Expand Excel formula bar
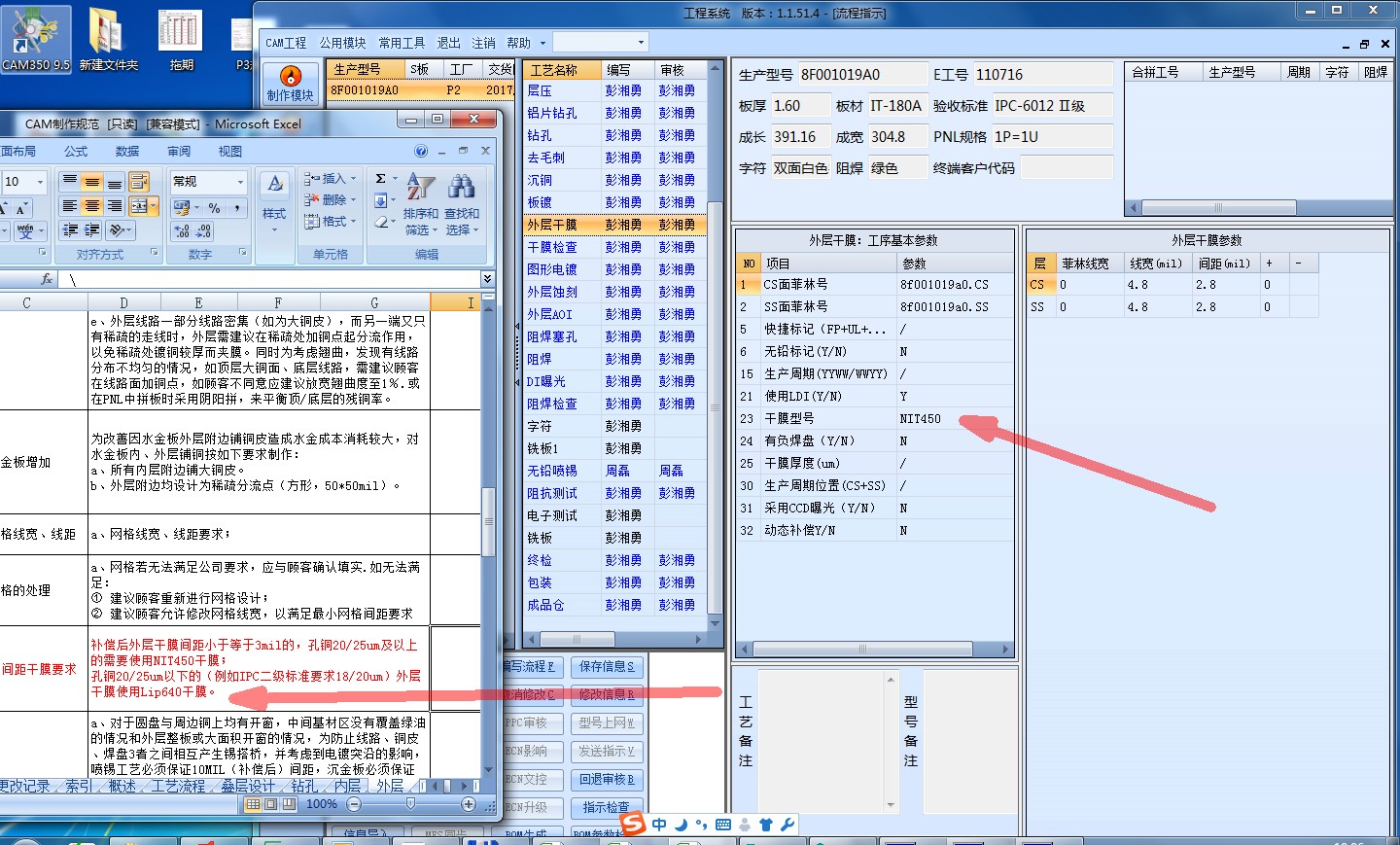 (x=487, y=279)
